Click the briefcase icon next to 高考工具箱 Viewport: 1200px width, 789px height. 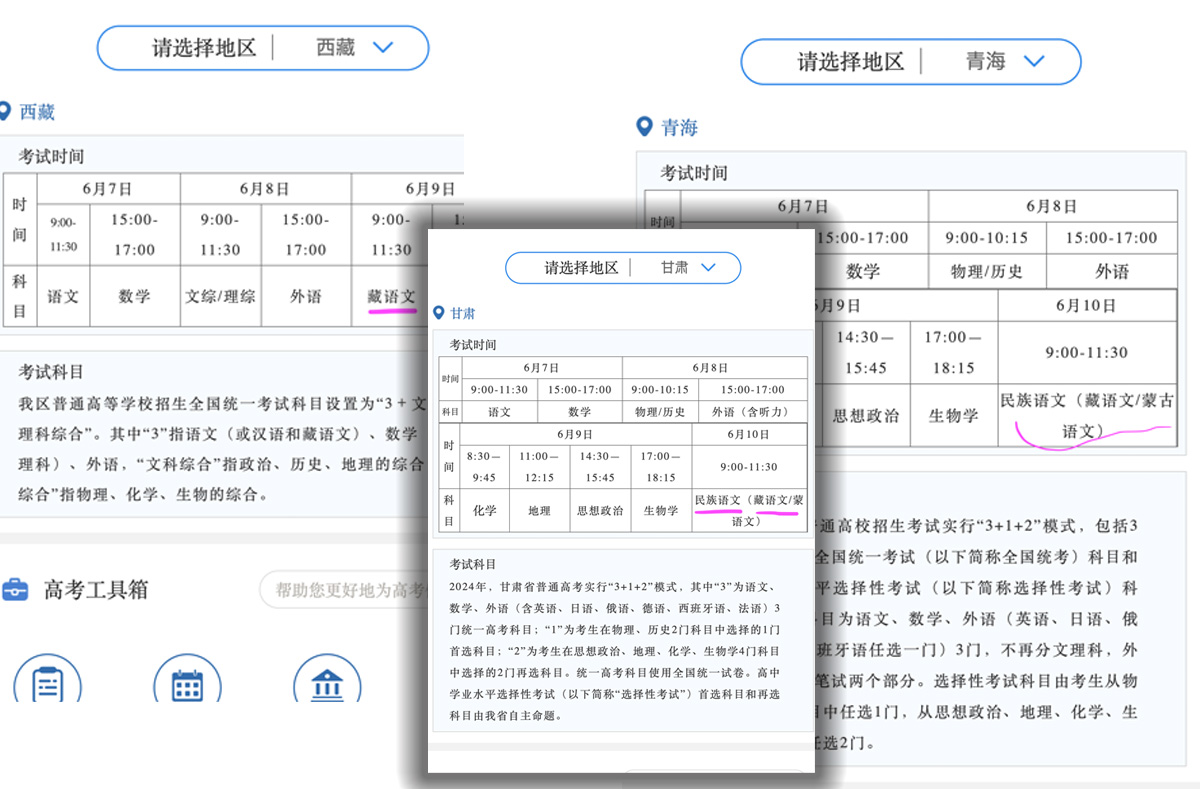[x=15, y=590]
